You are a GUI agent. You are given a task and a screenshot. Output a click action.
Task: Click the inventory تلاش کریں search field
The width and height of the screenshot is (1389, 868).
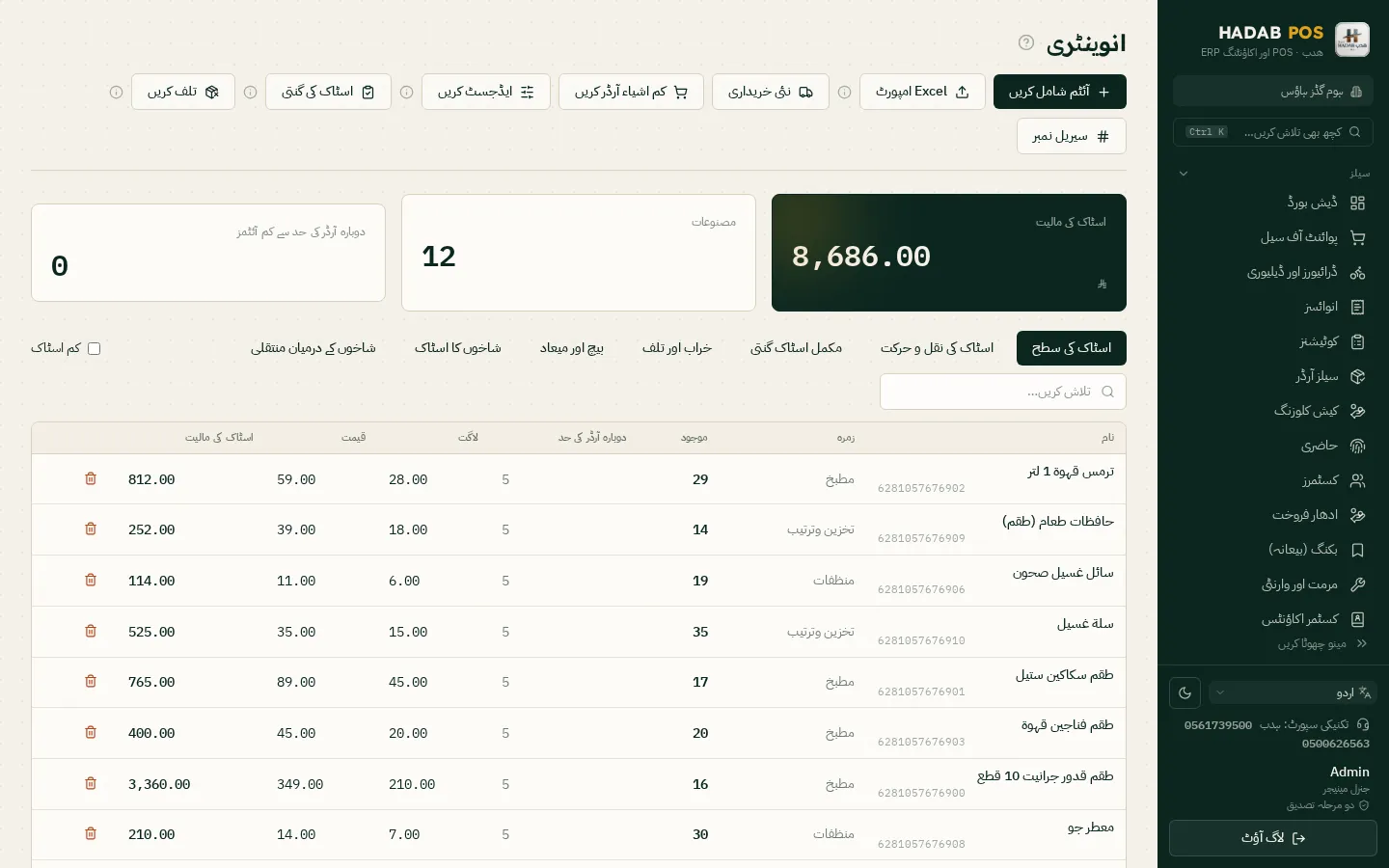(x=1003, y=392)
